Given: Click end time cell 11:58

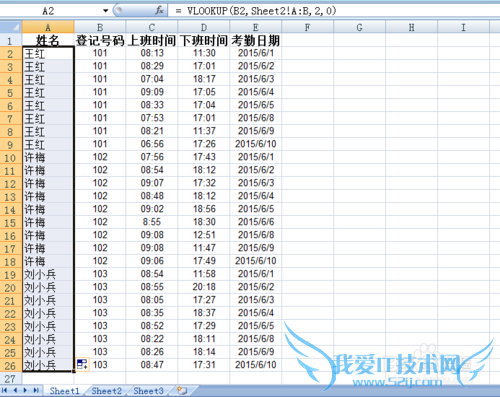Looking at the screenshot, I should pos(204,274).
